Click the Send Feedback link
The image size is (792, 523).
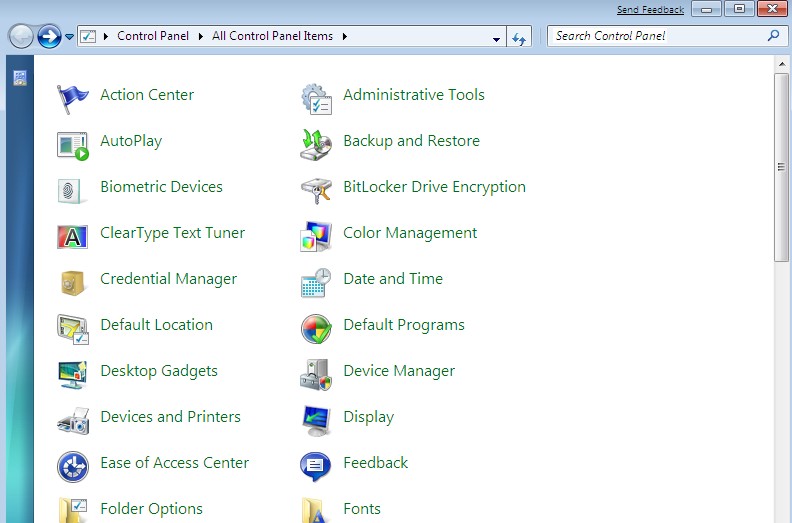coord(650,10)
